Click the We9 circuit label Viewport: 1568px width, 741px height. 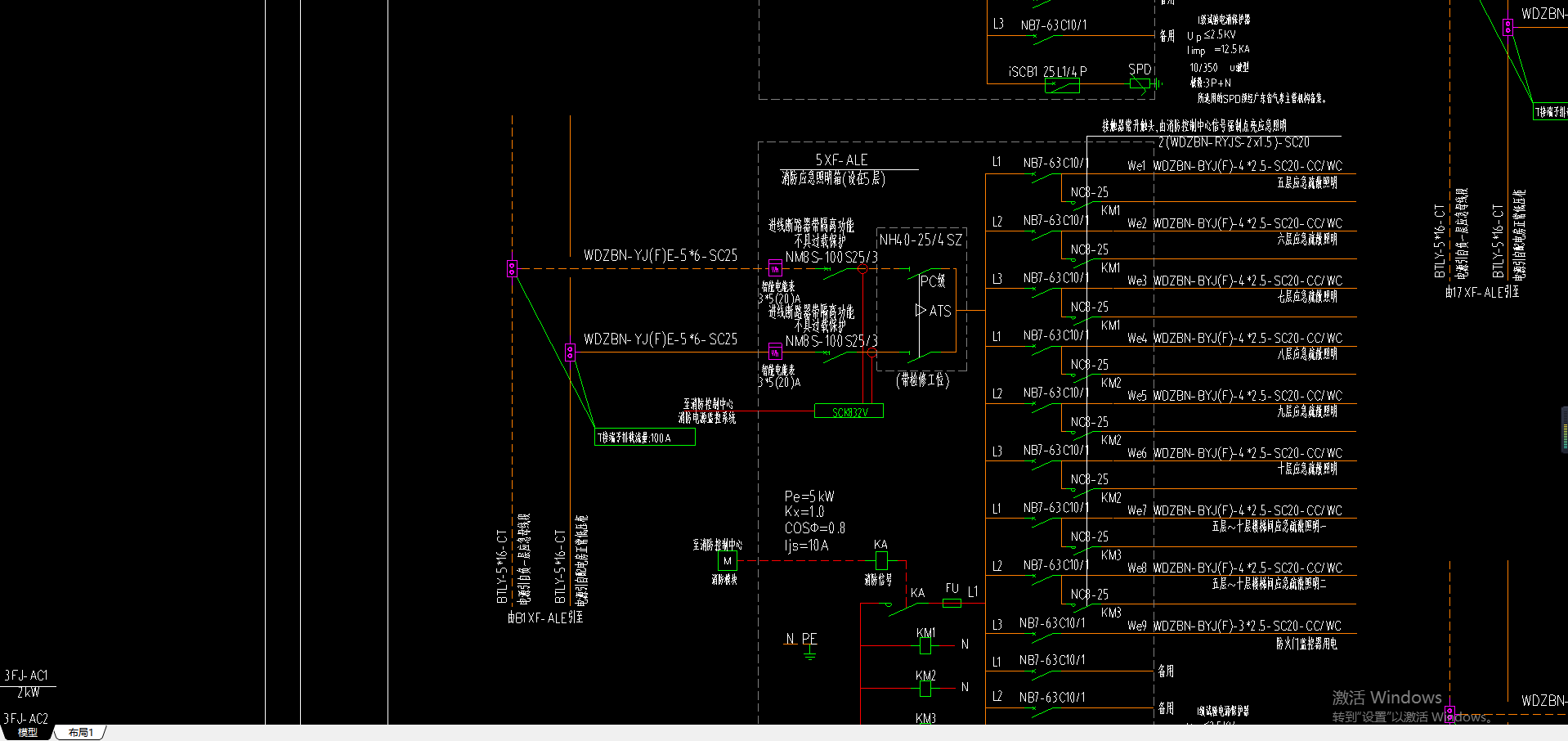click(1136, 626)
